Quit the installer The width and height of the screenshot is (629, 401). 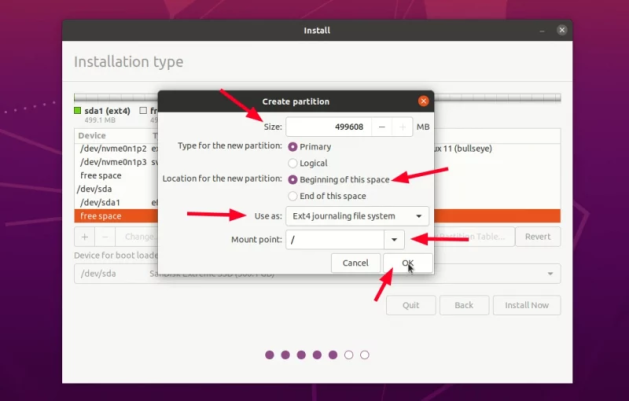point(411,306)
